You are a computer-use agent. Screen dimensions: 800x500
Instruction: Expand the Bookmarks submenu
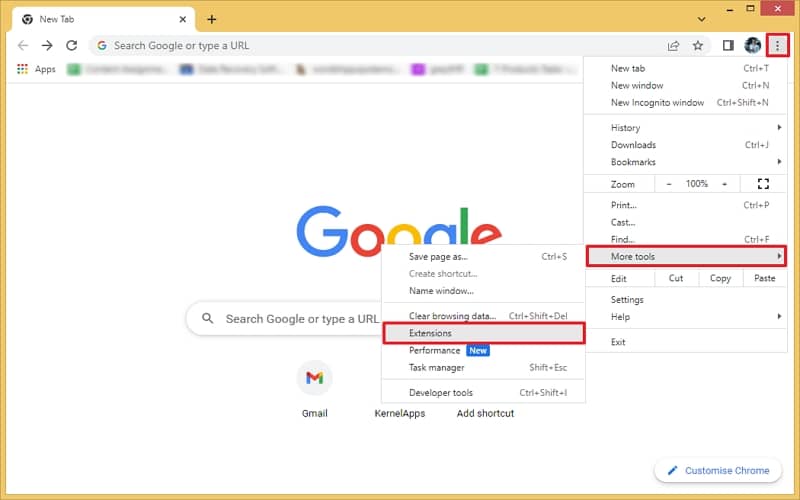[686, 162]
